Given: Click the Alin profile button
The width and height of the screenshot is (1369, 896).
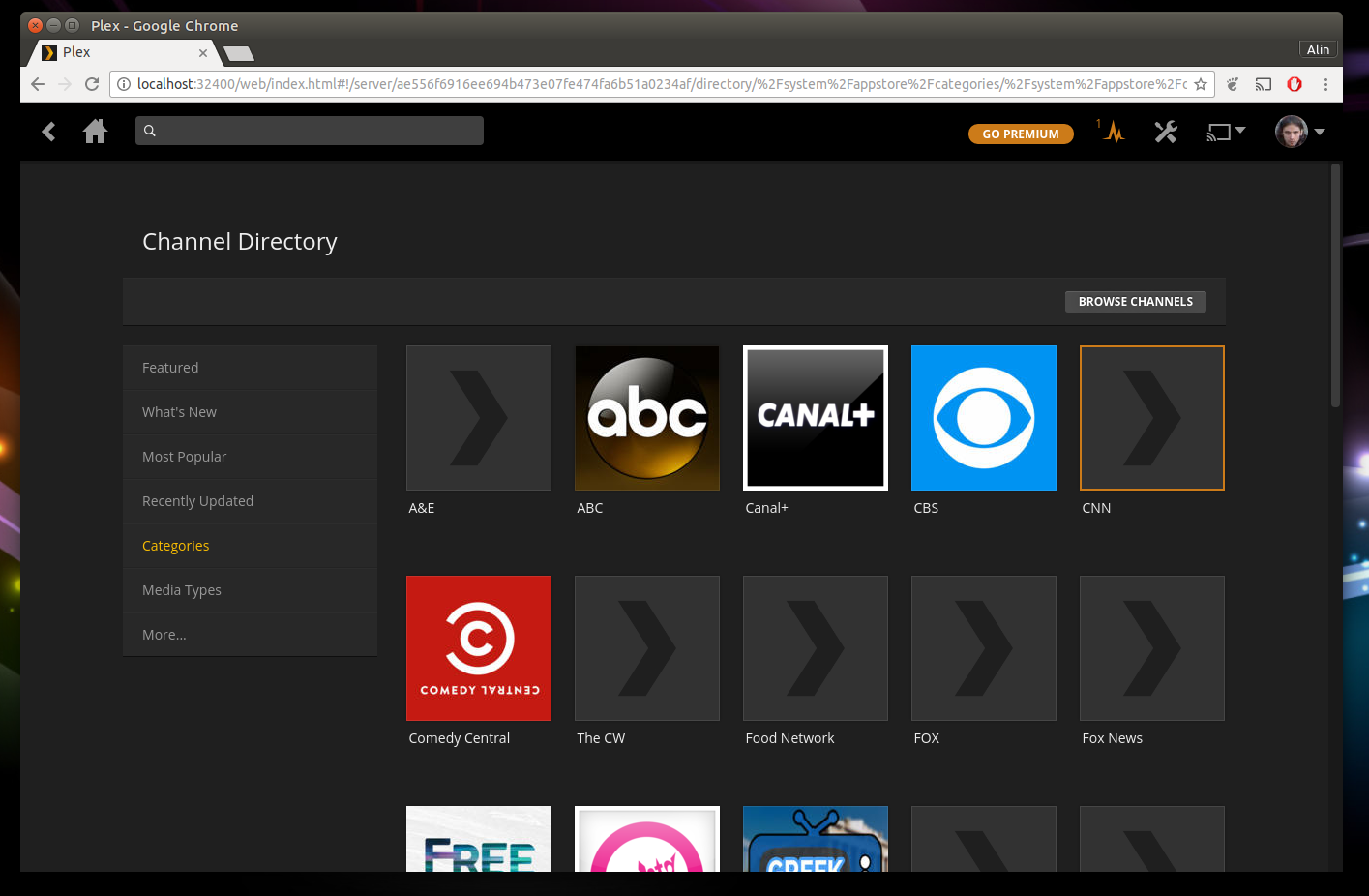Looking at the screenshot, I should pos(1318,49).
